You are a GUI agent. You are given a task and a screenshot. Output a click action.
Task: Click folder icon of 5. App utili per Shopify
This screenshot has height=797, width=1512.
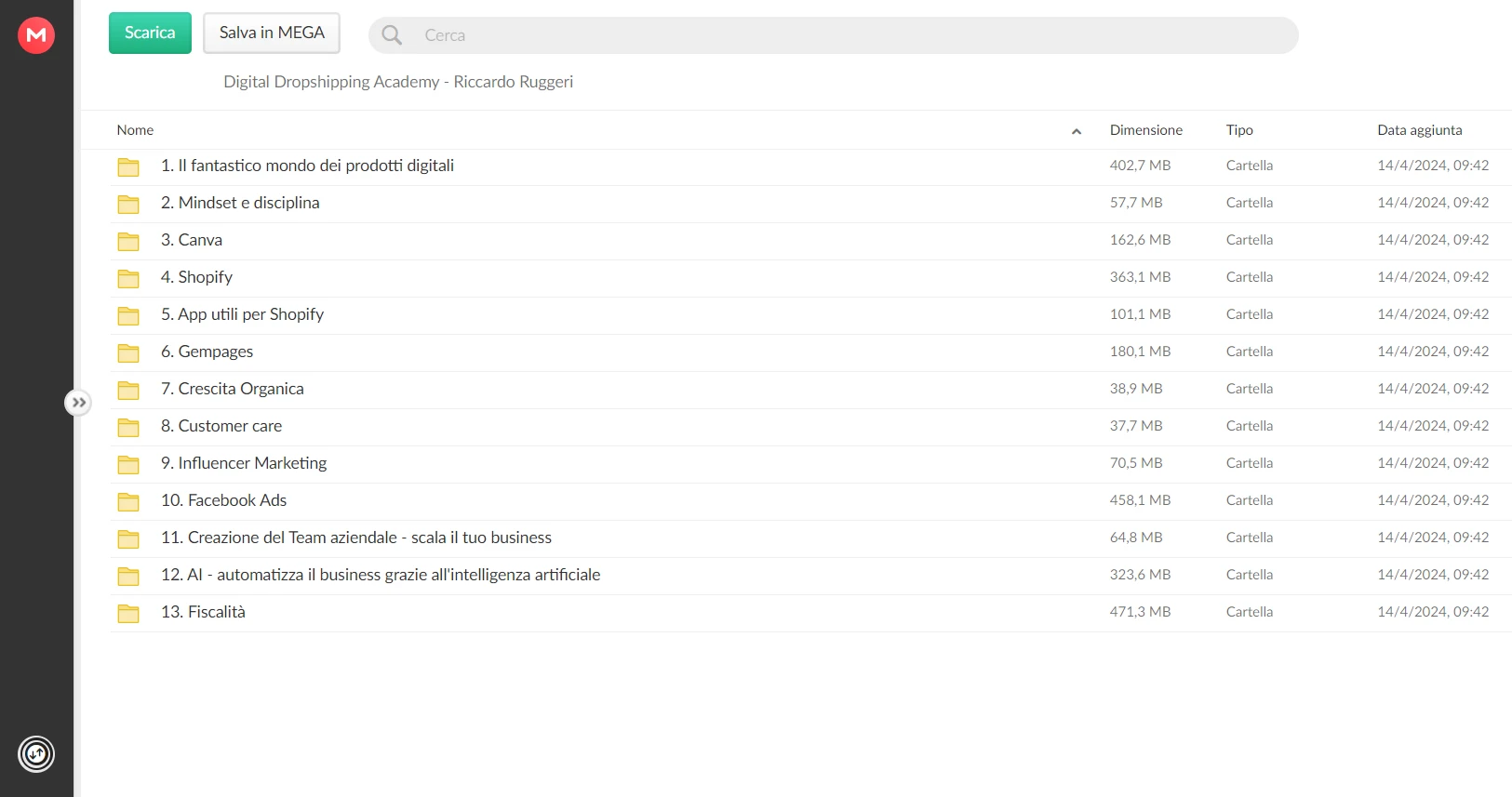click(x=128, y=315)
